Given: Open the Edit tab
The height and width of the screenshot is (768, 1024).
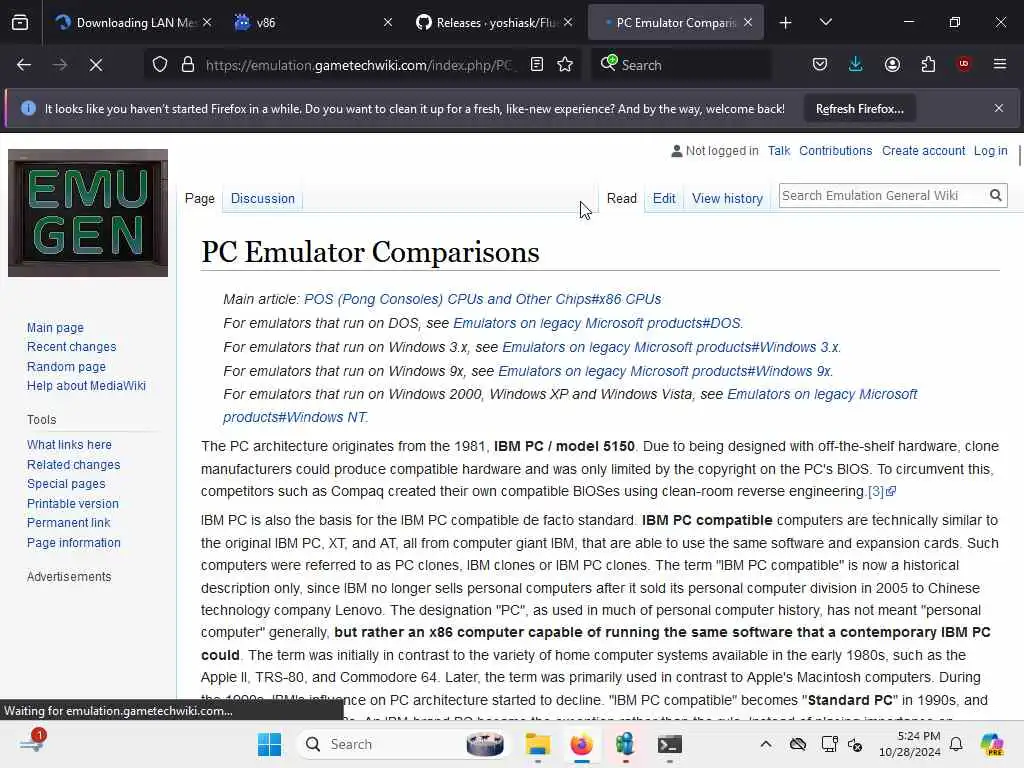Looking at the screenshot, I should pyautogui.click(x=664, y=199).
